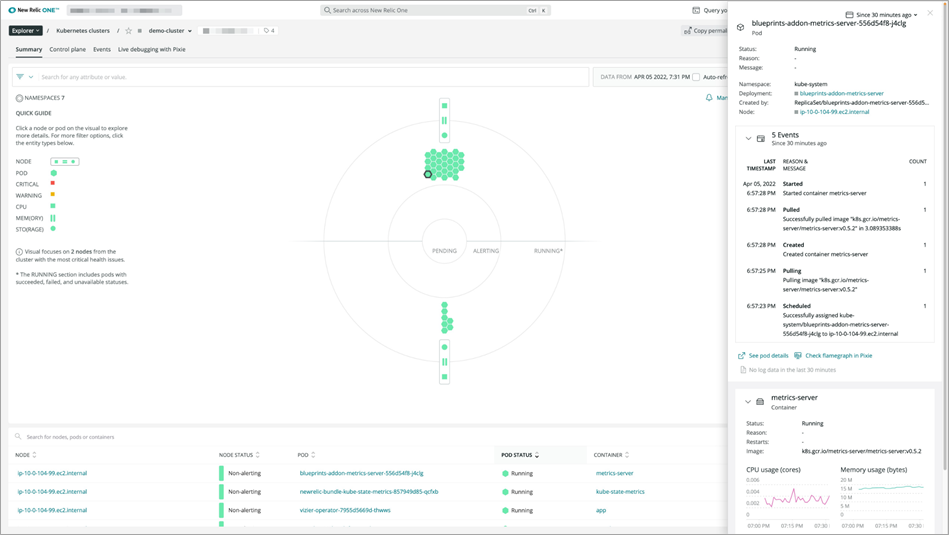This screenshot has height=535, width=949.
Task: Sort table by NODE column
Action: tap(26, 455)
